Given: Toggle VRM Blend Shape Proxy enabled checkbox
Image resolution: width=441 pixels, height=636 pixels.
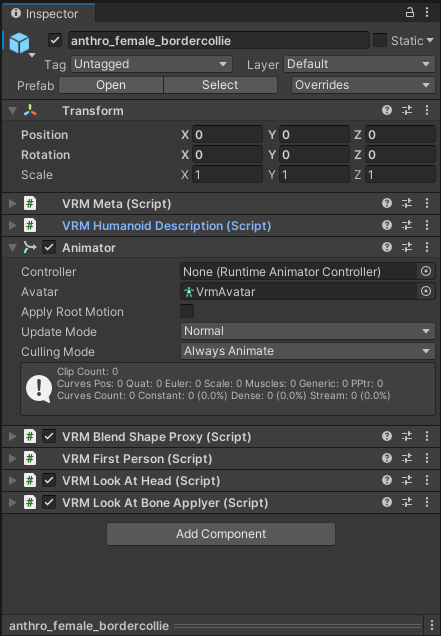Looking at the screenshot, I should click(49, 436).
